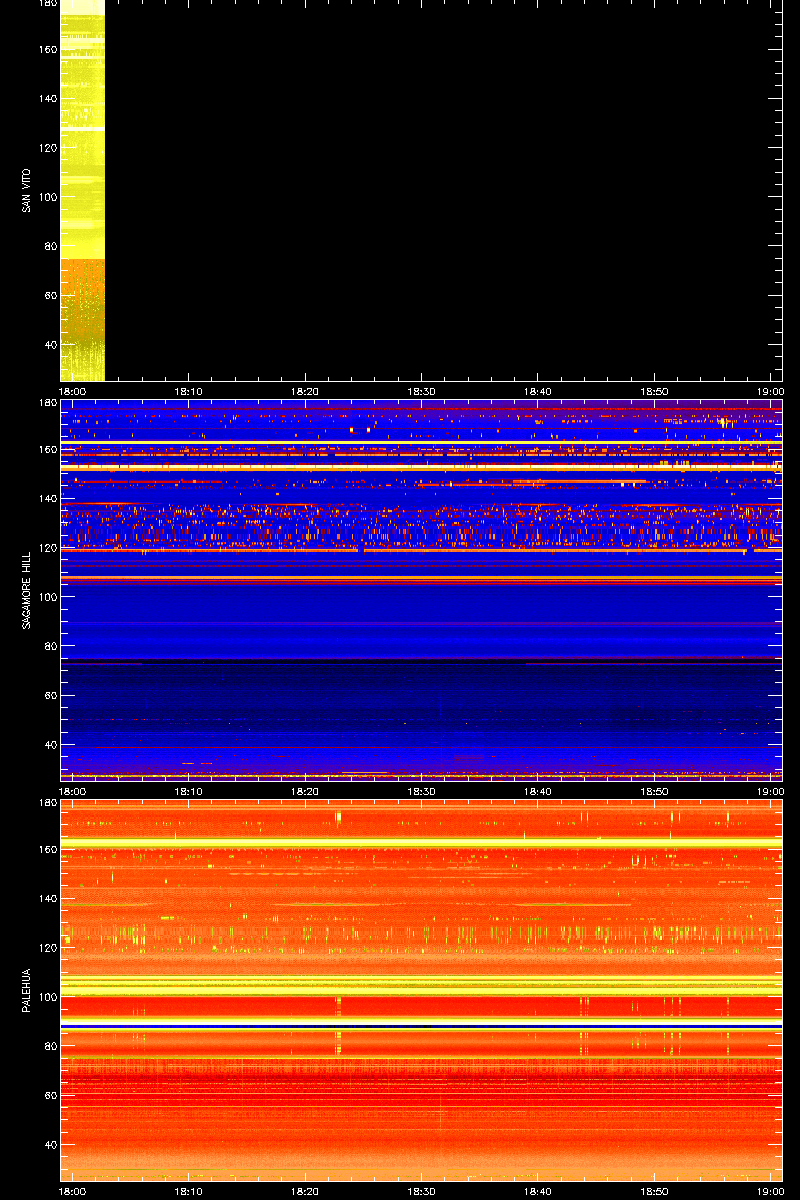Click the 120 frequency tick on Palehua axis

pos(47,948)
